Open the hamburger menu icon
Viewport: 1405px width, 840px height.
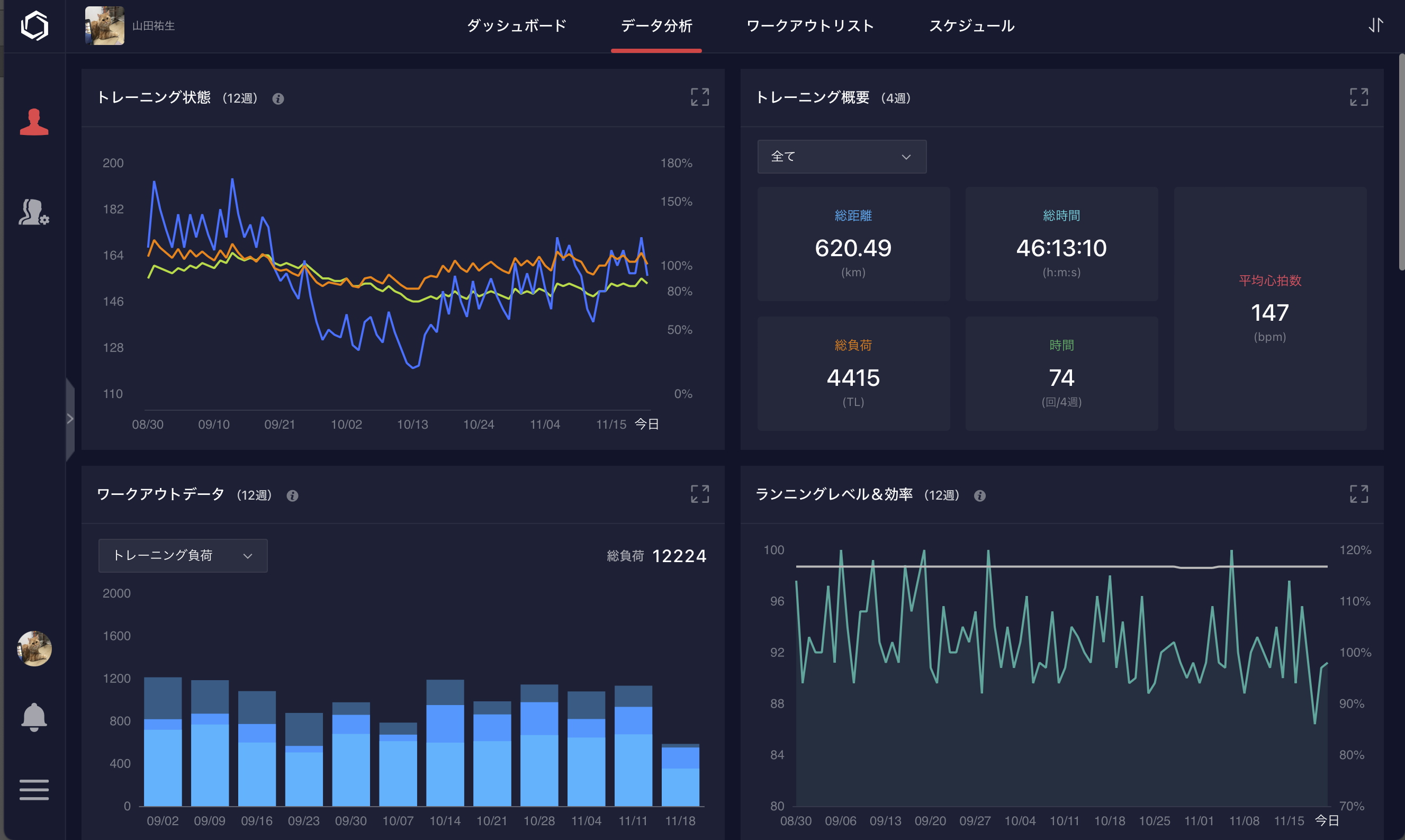[34, 790]
